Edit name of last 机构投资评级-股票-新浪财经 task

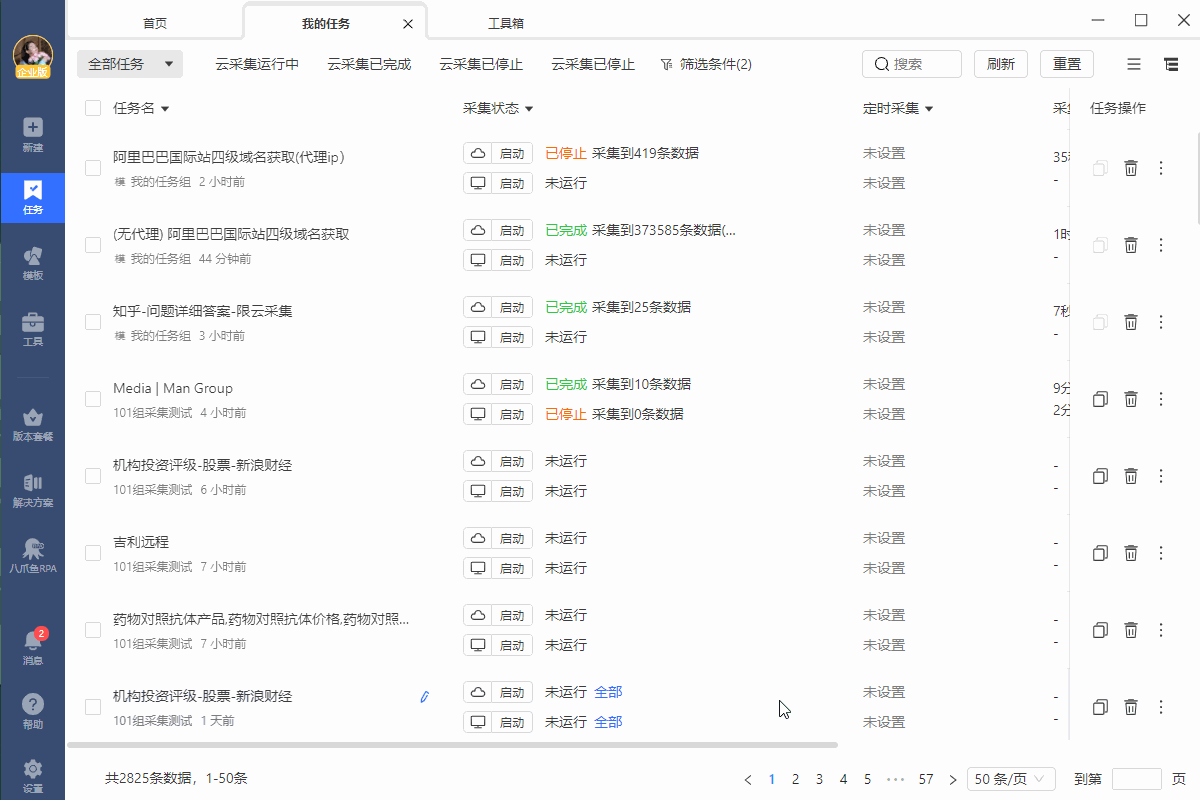pos(424,696)
